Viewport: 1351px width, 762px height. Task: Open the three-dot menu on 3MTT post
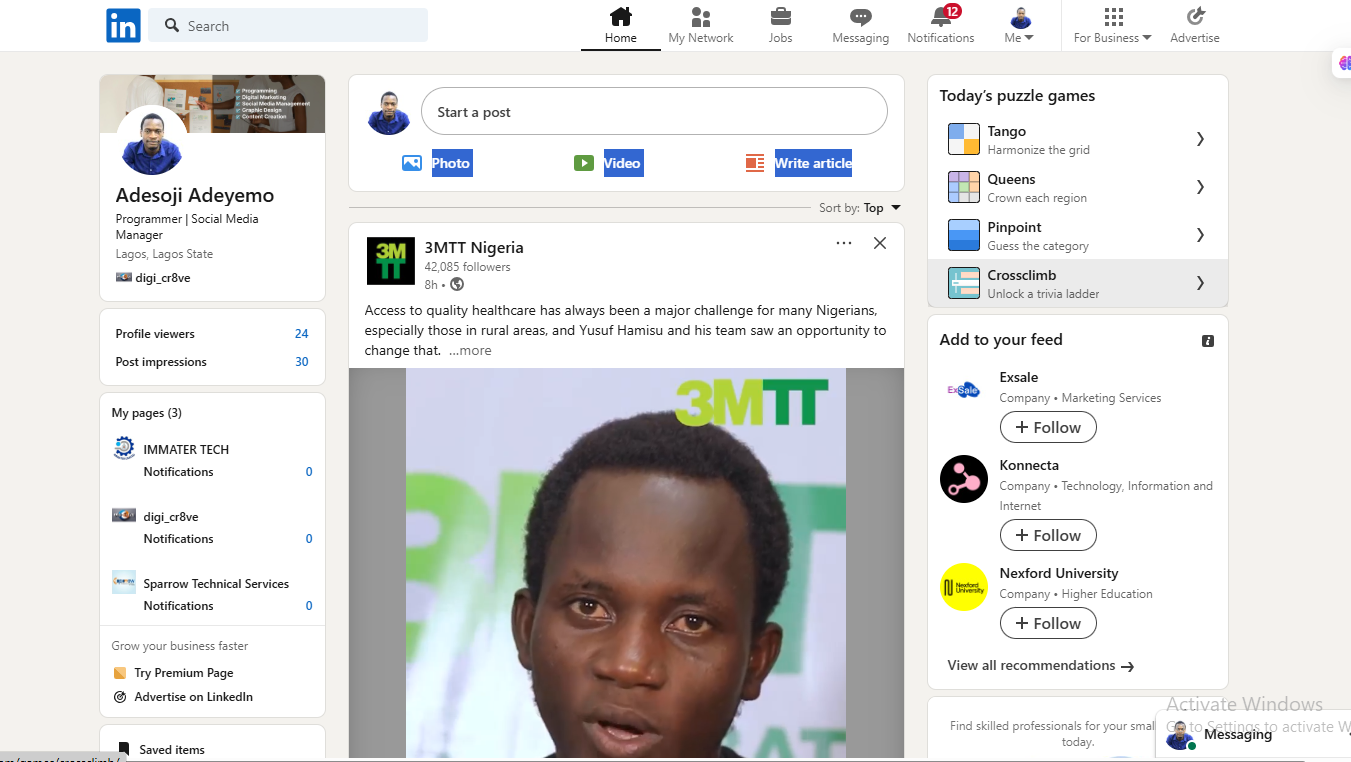coord(844,243)
